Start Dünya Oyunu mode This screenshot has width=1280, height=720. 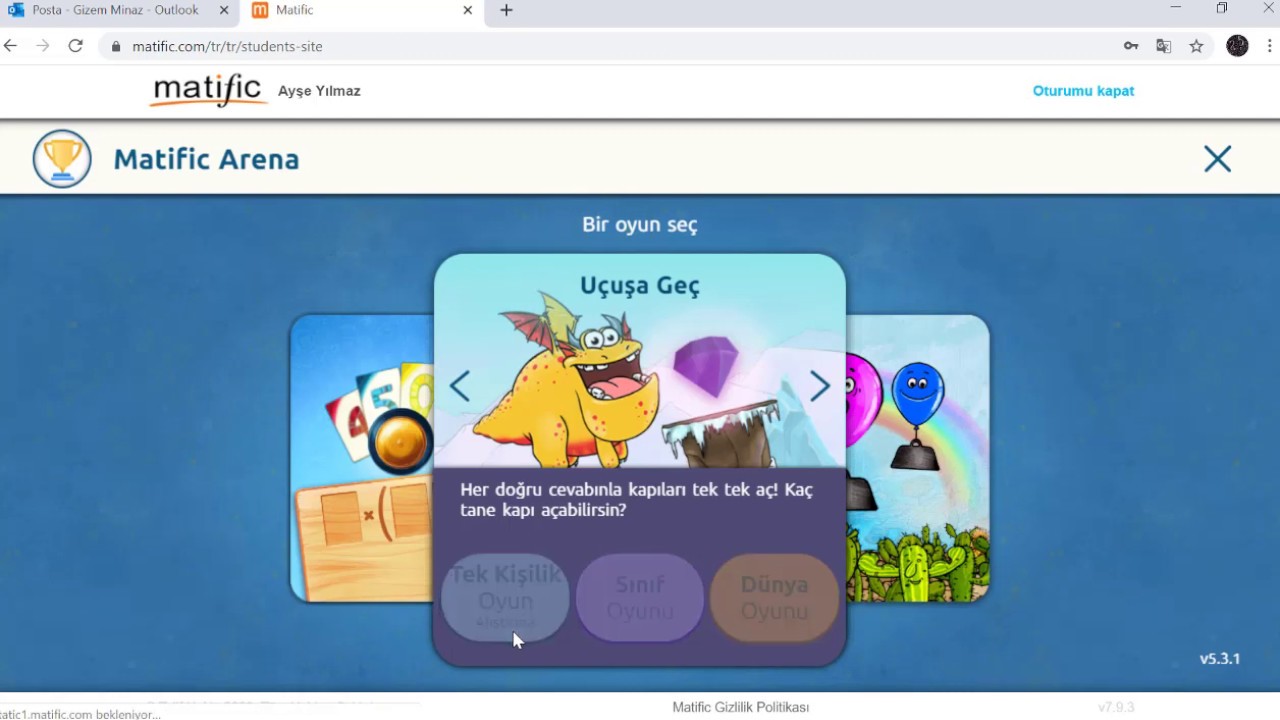tap(774, 598)
